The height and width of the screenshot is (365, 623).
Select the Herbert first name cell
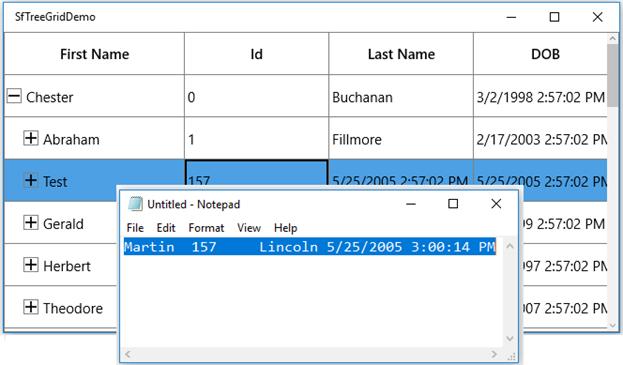pos(61,265)
